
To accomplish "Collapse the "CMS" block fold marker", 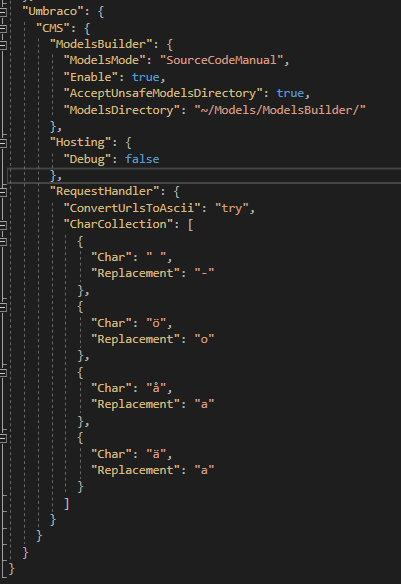I will point(3,28).
